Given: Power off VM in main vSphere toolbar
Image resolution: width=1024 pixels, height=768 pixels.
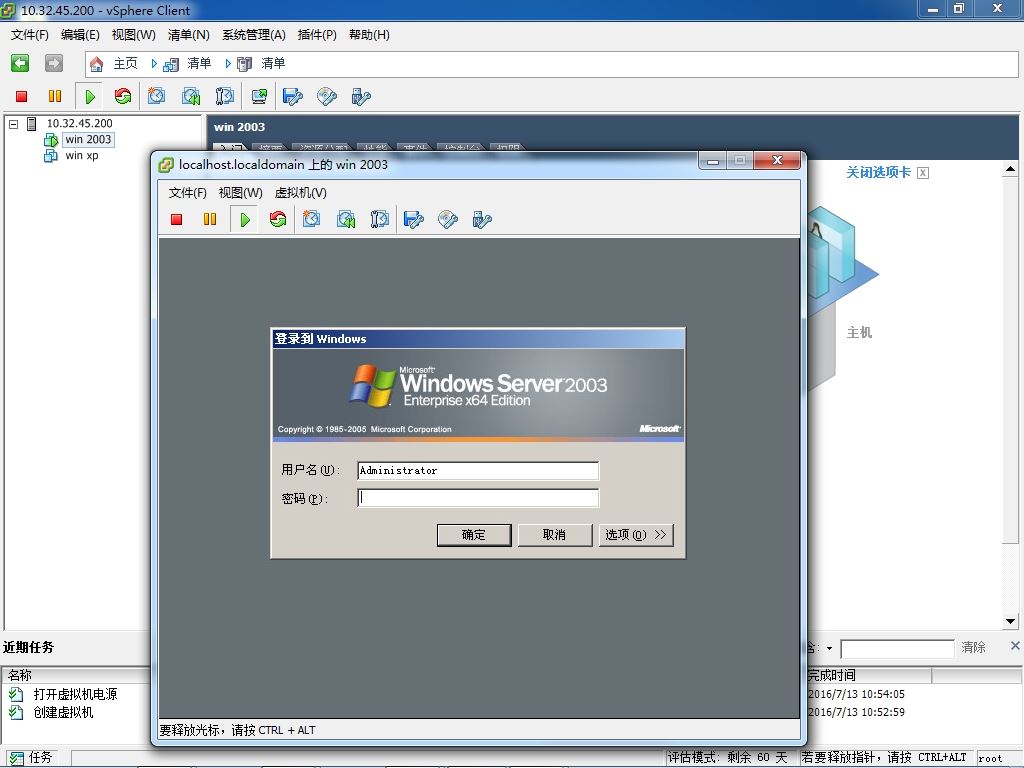Looking at the screenshot, I should pyautogui.click(x=22, y=97).
